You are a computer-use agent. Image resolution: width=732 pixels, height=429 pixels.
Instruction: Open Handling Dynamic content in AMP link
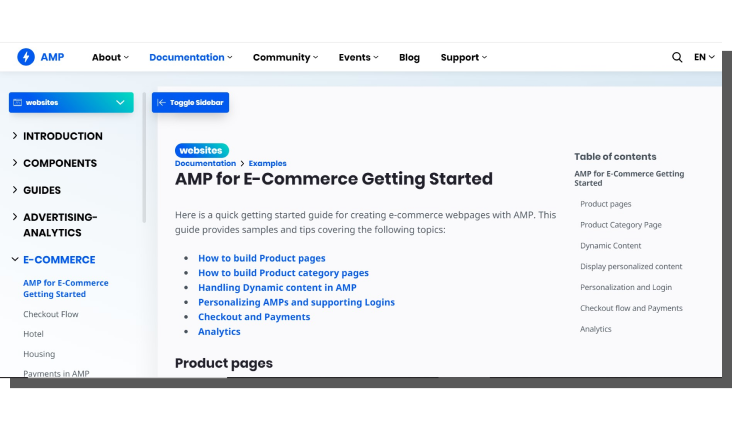[x=277, y=288]
